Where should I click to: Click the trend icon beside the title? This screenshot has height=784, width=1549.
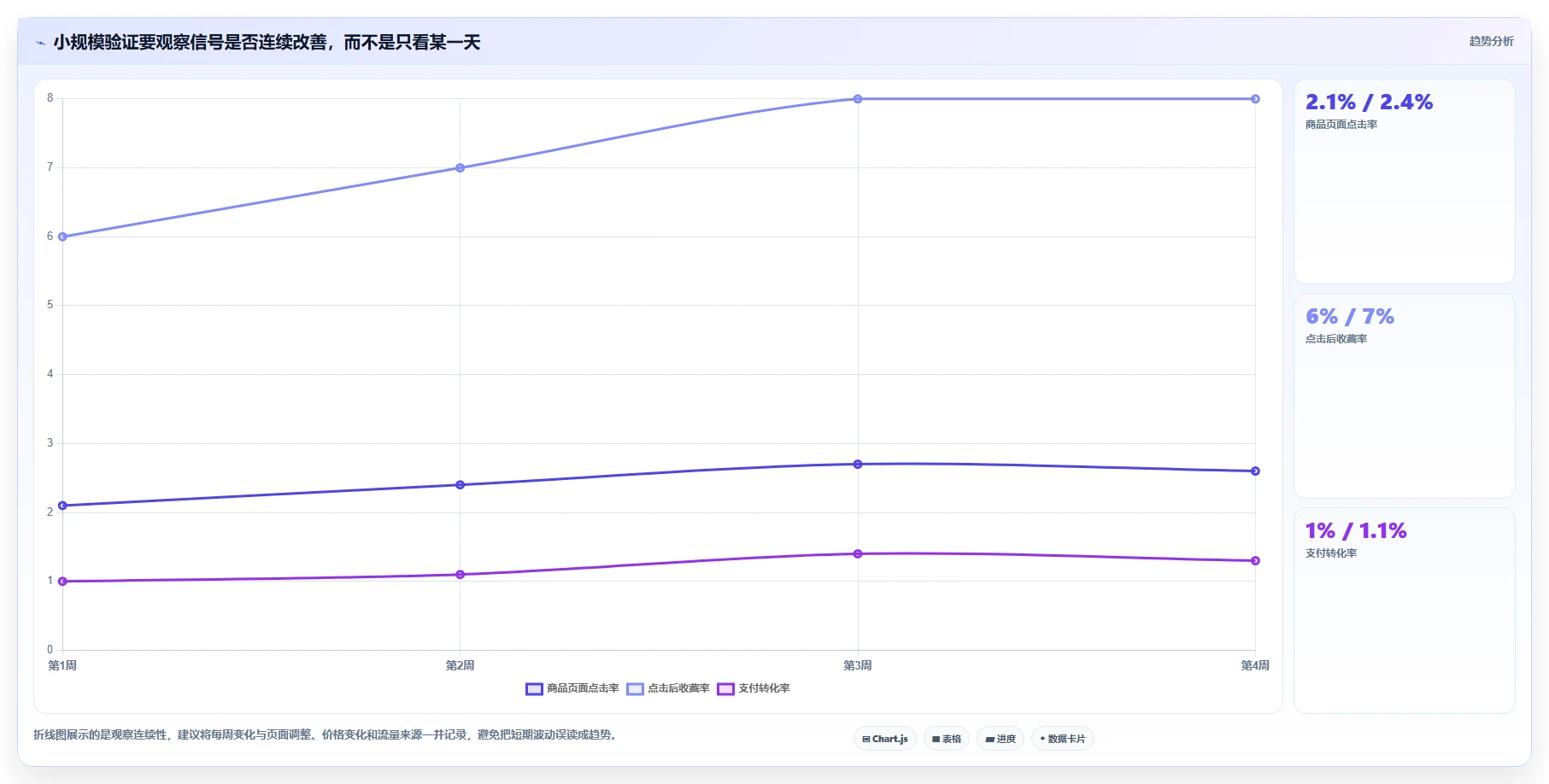41,43
